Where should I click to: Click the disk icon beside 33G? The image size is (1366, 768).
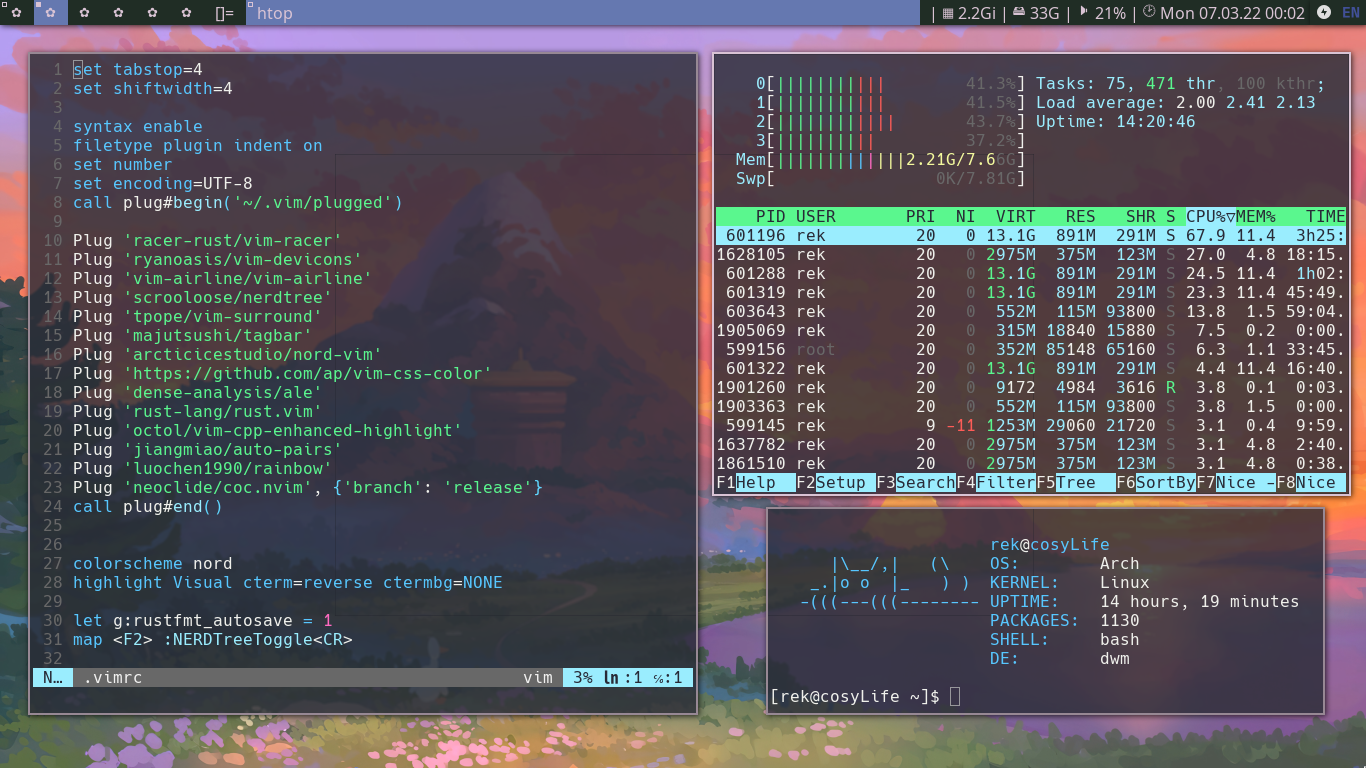tap(1019, 13)
